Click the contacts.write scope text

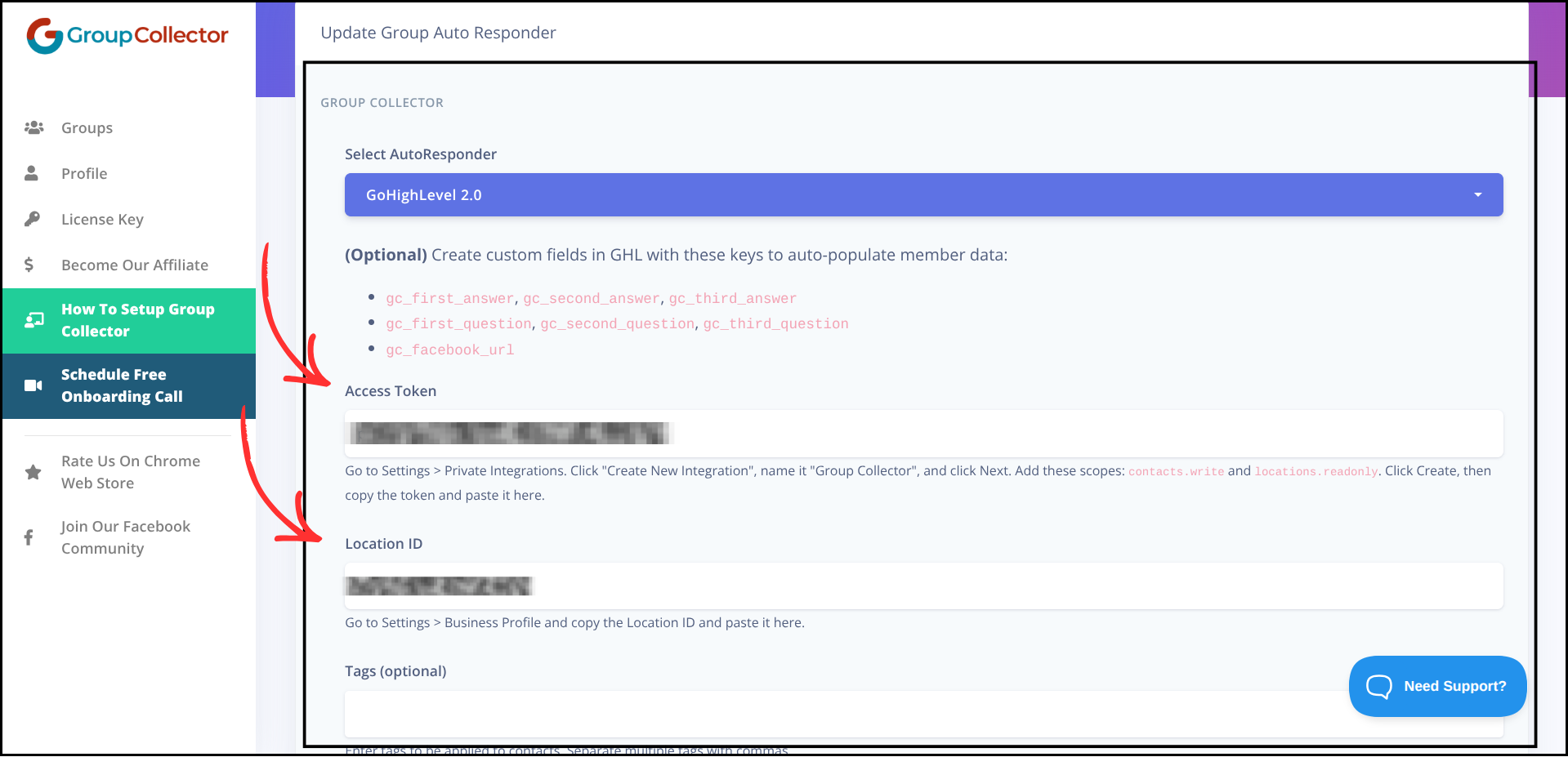click(x=1177, y=472)
